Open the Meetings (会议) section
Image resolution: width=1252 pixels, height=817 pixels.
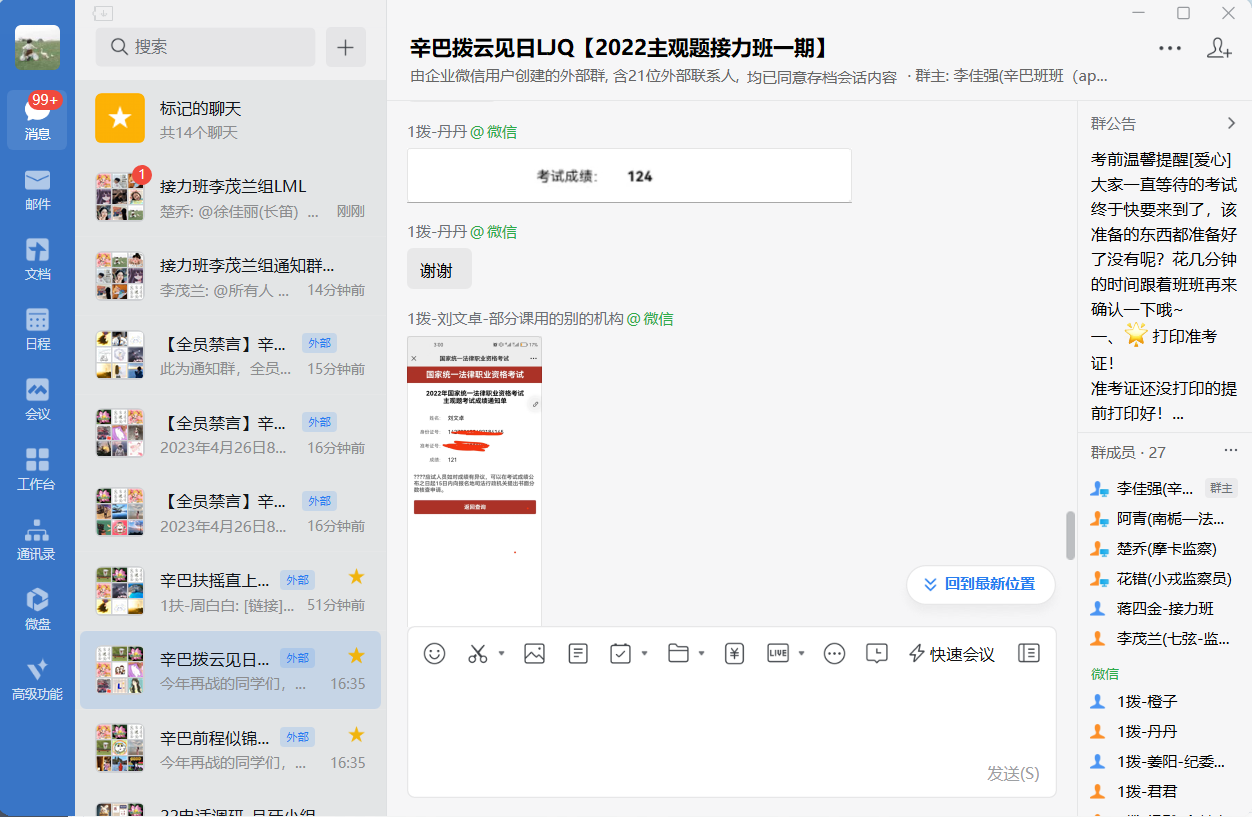coord(38,400)
